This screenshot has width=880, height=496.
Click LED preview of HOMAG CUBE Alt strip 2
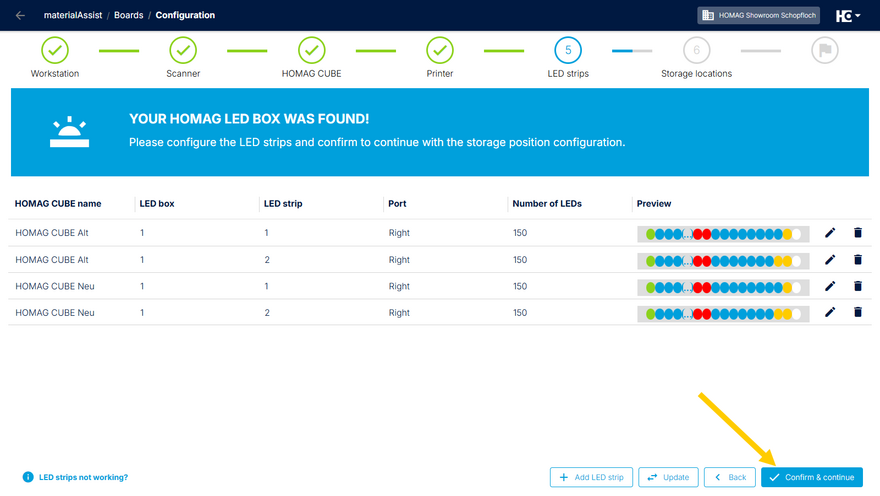(x=723, y=261)
